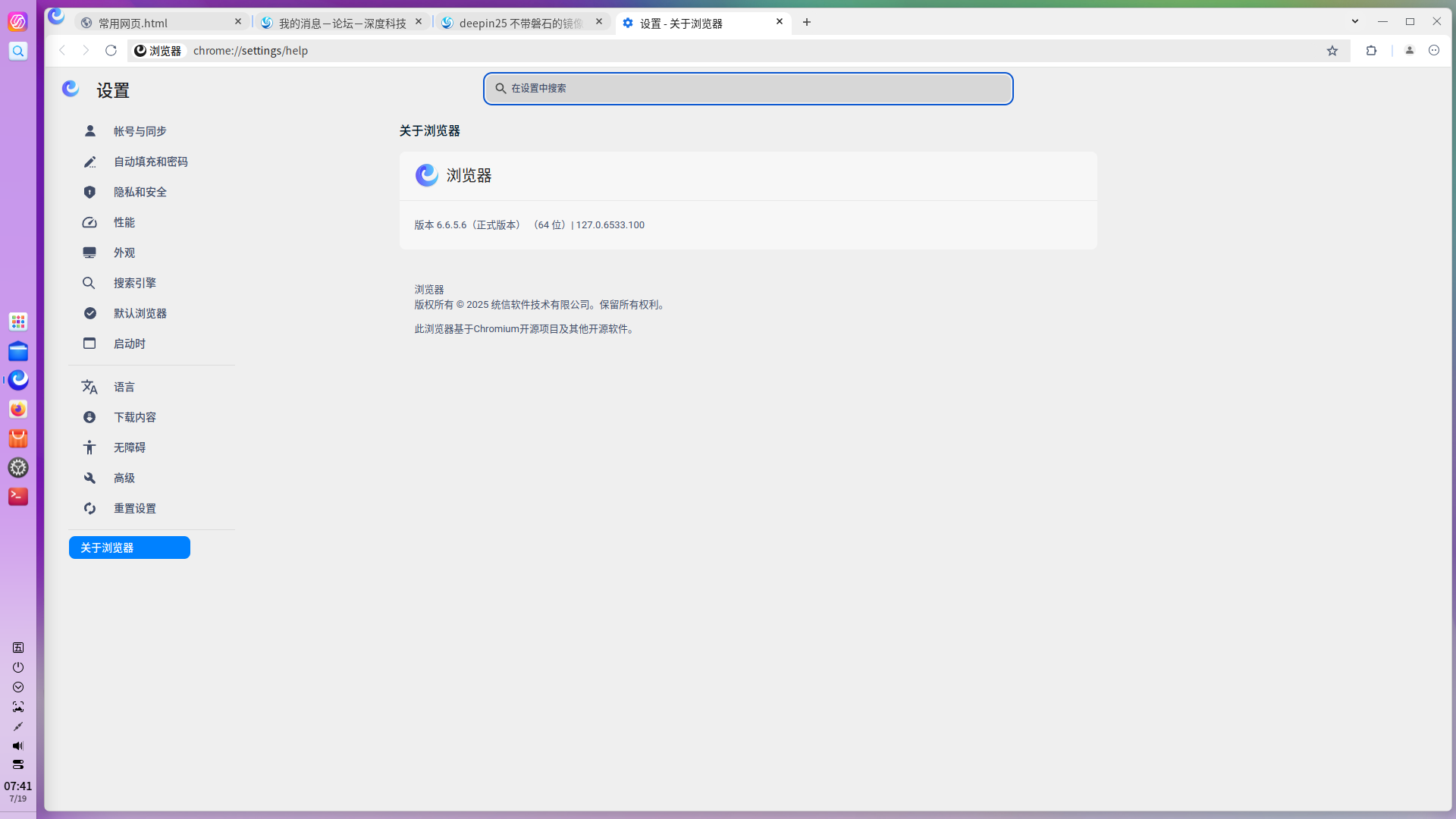Switch to the 我的消息 forum tab

[x=341, y=23]
